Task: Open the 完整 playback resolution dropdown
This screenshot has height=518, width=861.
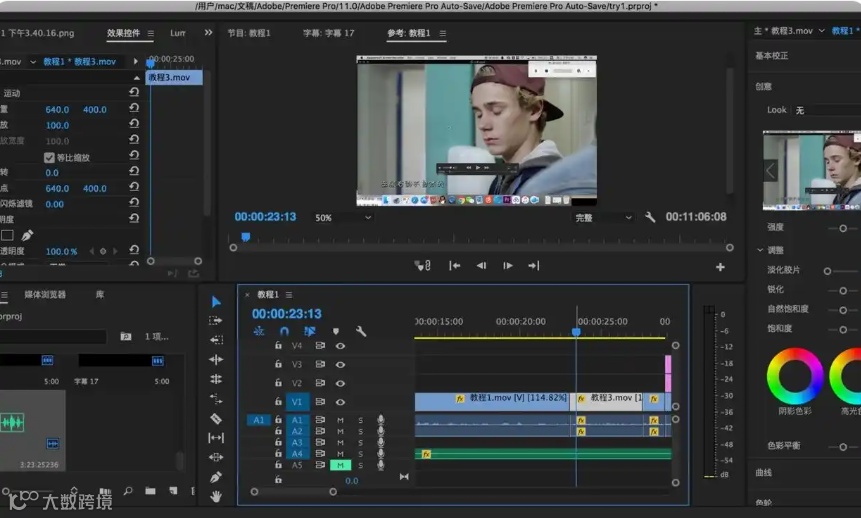Action: 603,218
